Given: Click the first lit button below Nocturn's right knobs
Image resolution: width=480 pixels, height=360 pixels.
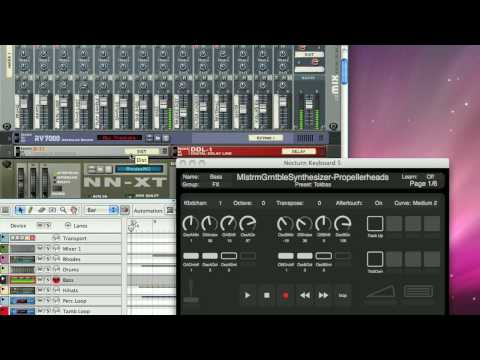Looking at the screenshot, I should 286,256.
